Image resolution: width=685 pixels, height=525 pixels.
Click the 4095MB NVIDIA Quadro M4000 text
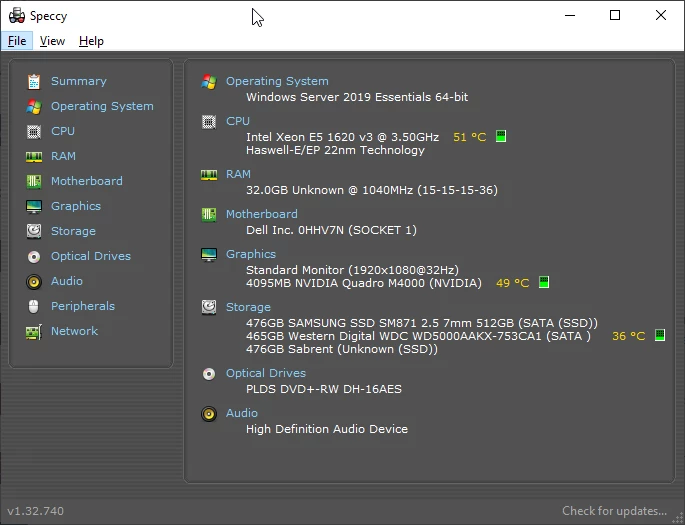coord(364,283)
